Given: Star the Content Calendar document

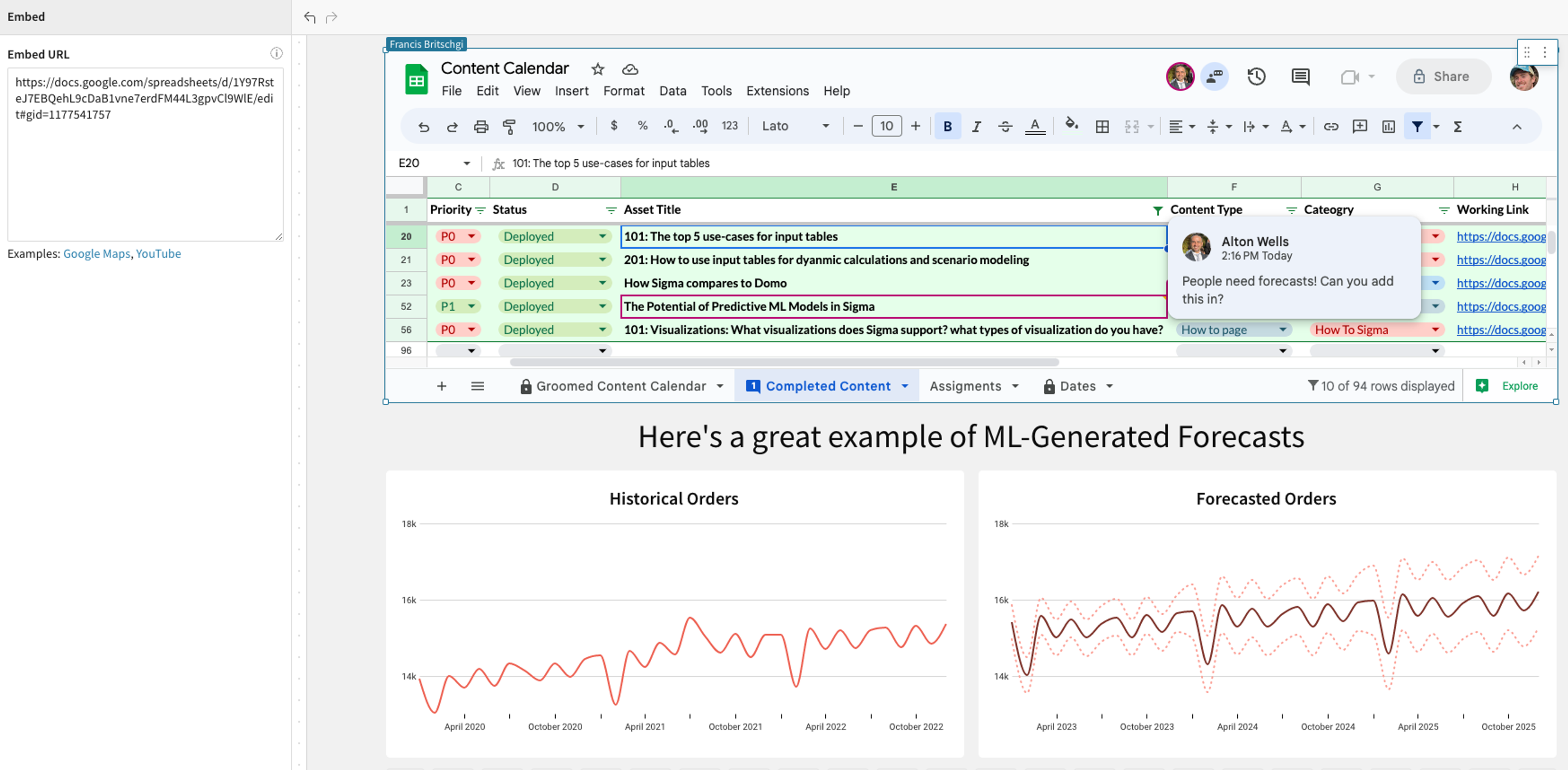Looking at the screenshot, I should (598, 69).
